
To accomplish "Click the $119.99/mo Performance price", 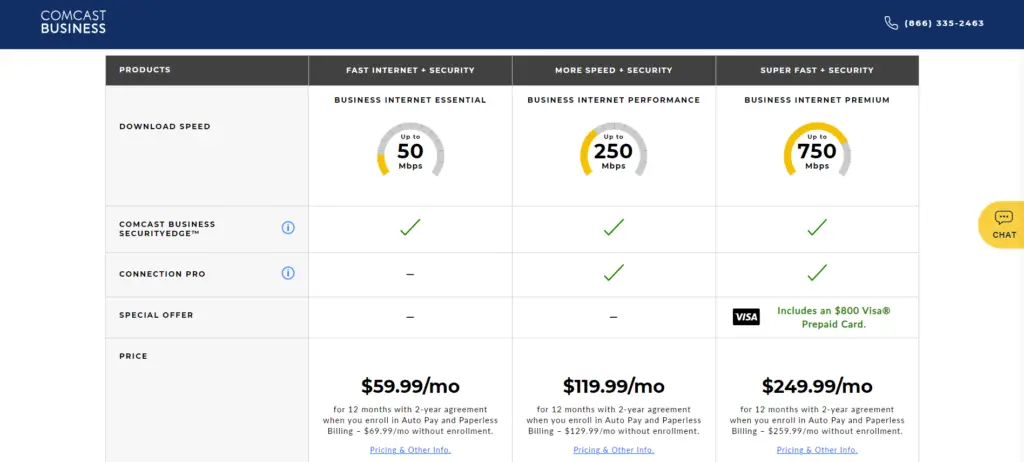I will [613, 386].
